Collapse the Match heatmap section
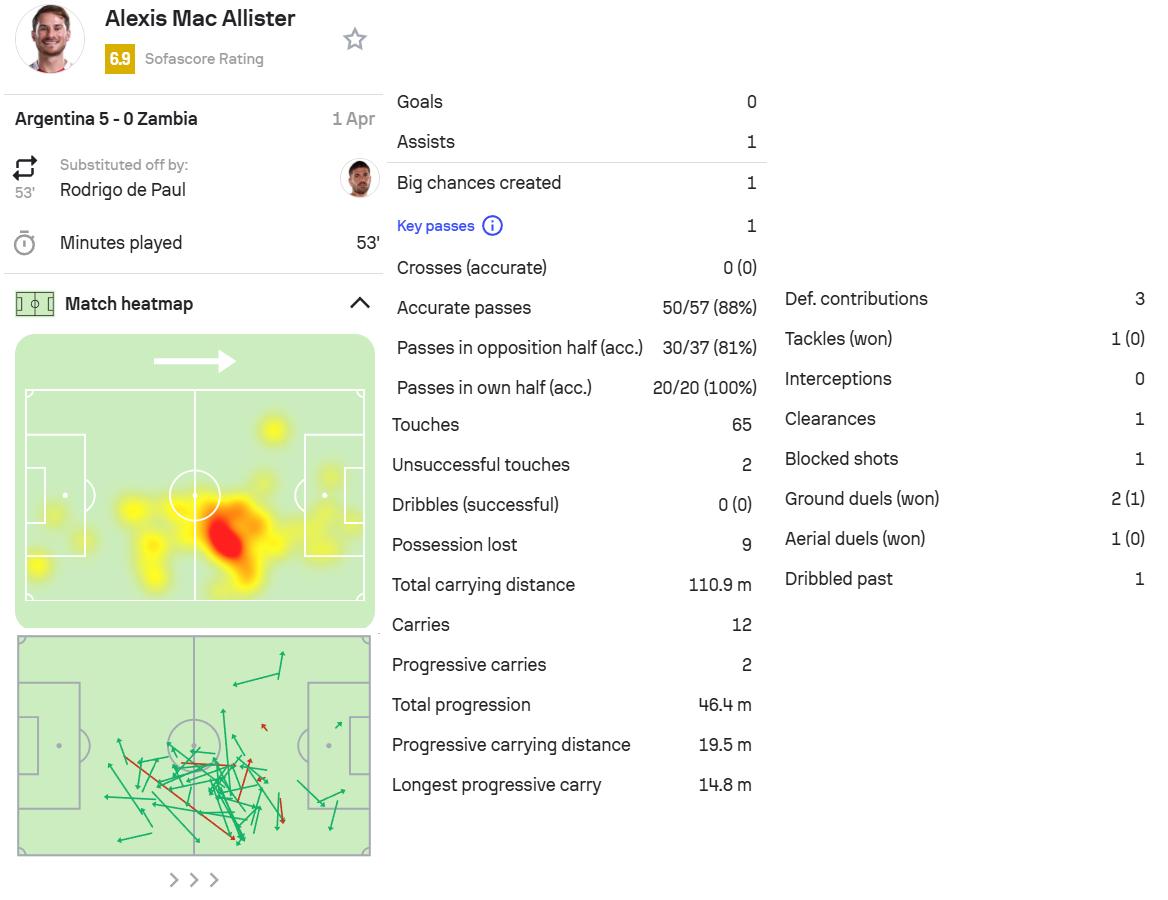The height and width of the screenshot is (900, 1168). pyautogui.click(x=360, y=304)
